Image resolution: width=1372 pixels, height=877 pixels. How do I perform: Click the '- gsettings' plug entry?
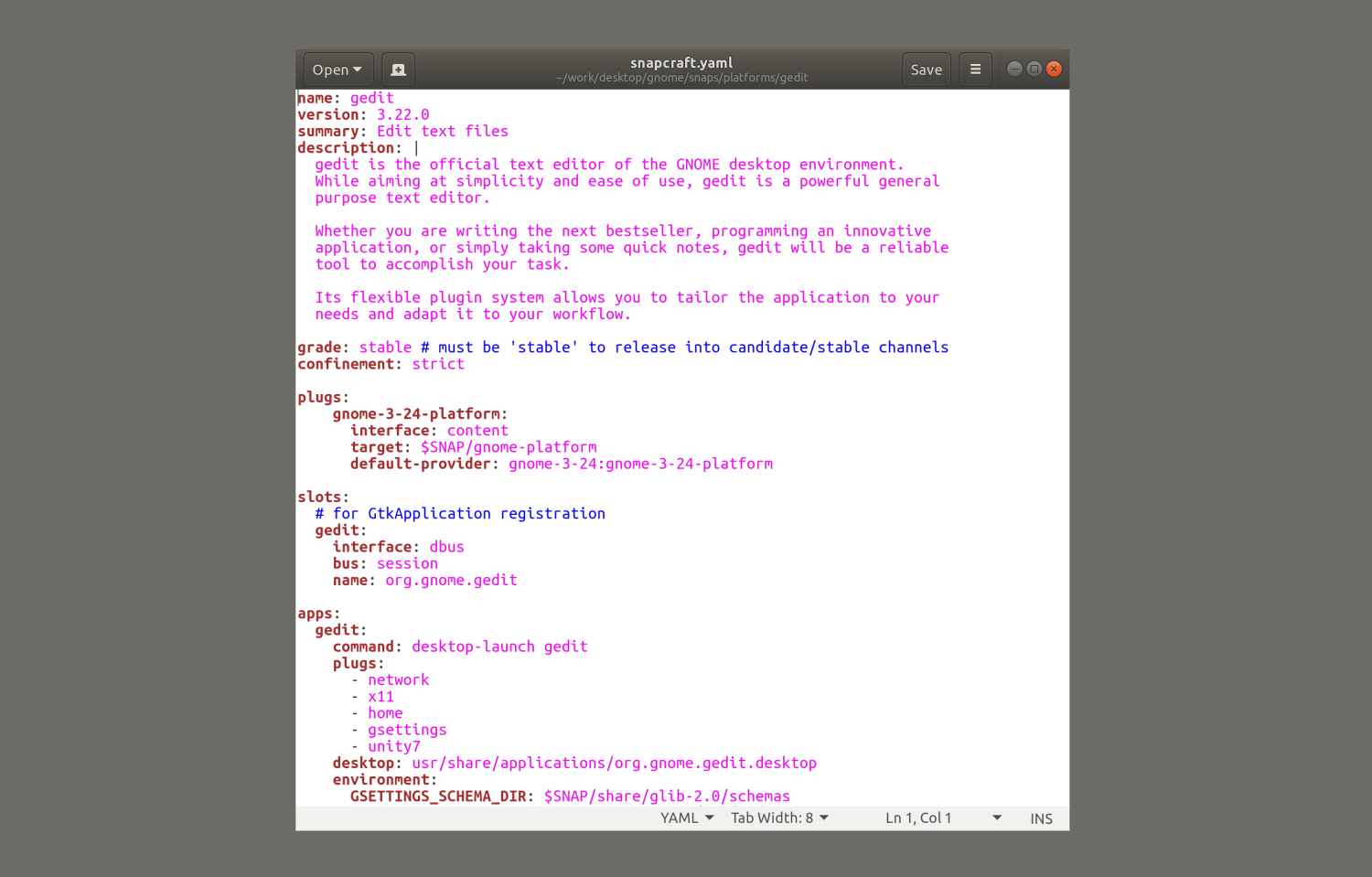399,730
